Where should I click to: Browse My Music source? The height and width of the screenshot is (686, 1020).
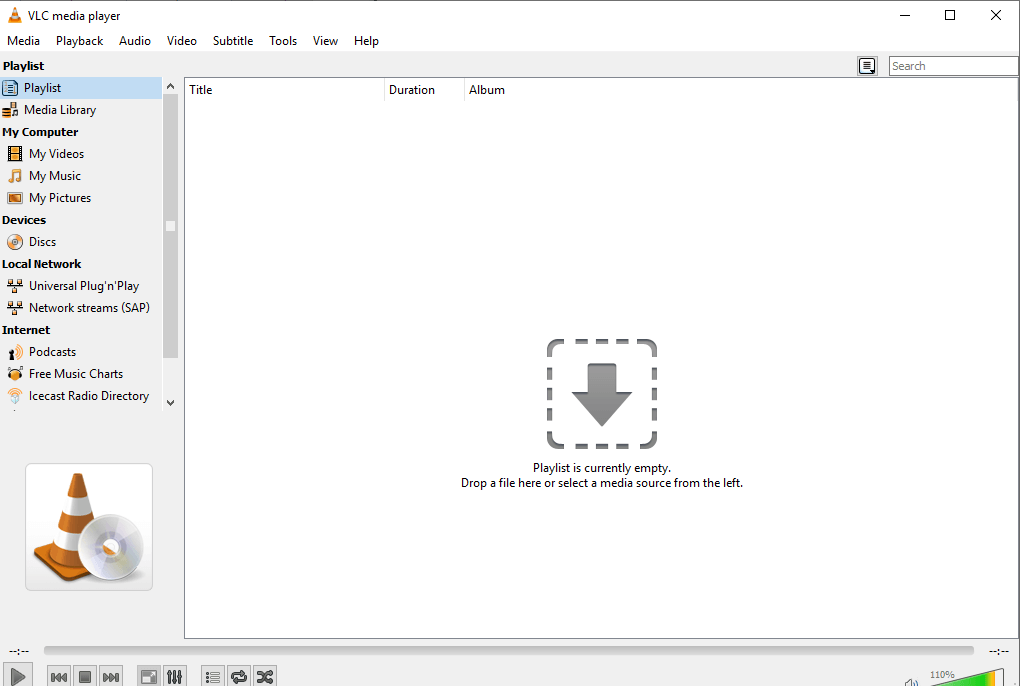[x=81, y=176]
